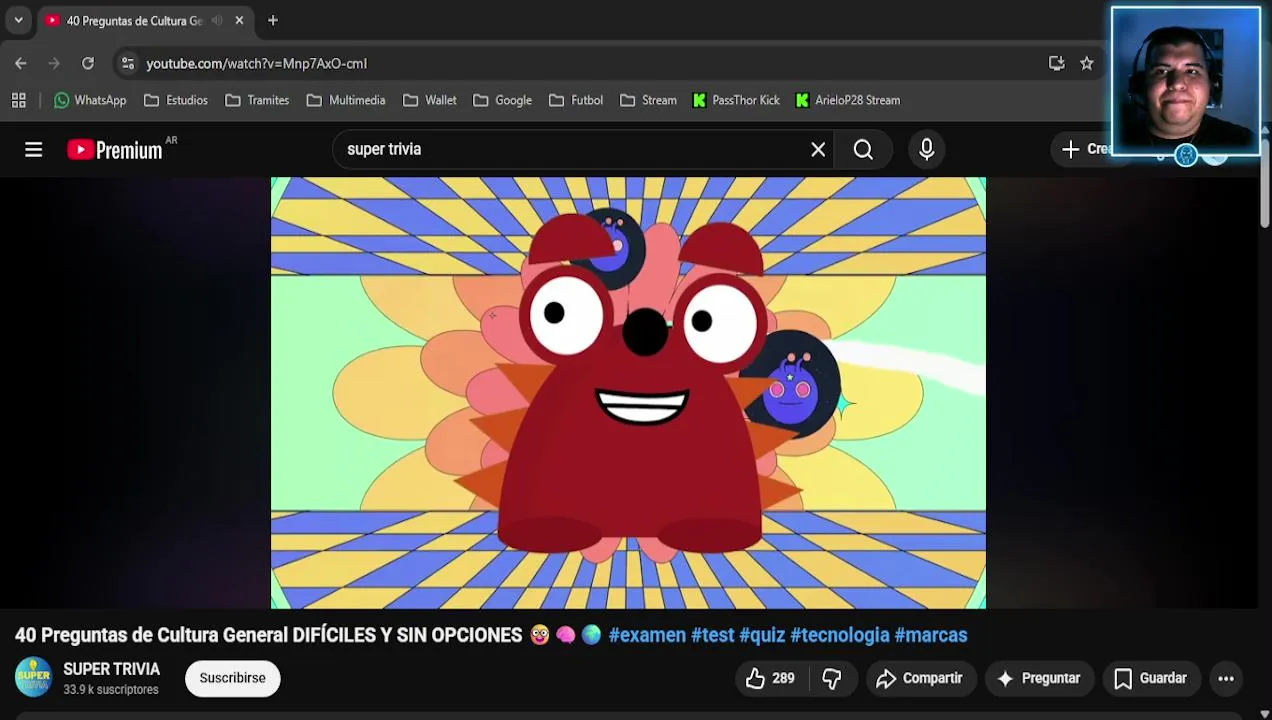Viewport: 1272px width, 720px height.
Task: Open the browser apps grid icon
Action: click(18, 100)
